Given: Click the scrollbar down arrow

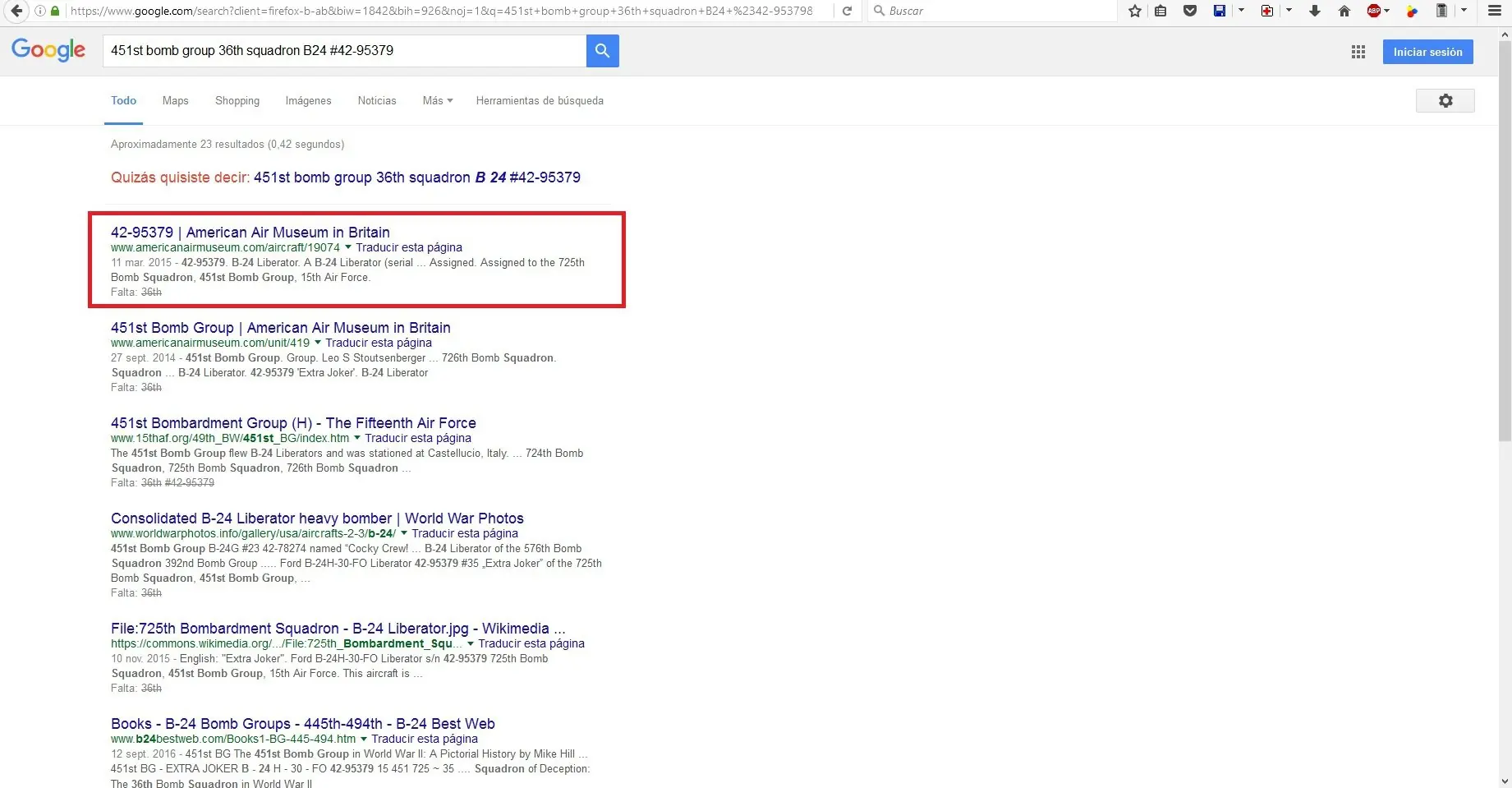Looking at the screenshot, I should coord(1505,781).
